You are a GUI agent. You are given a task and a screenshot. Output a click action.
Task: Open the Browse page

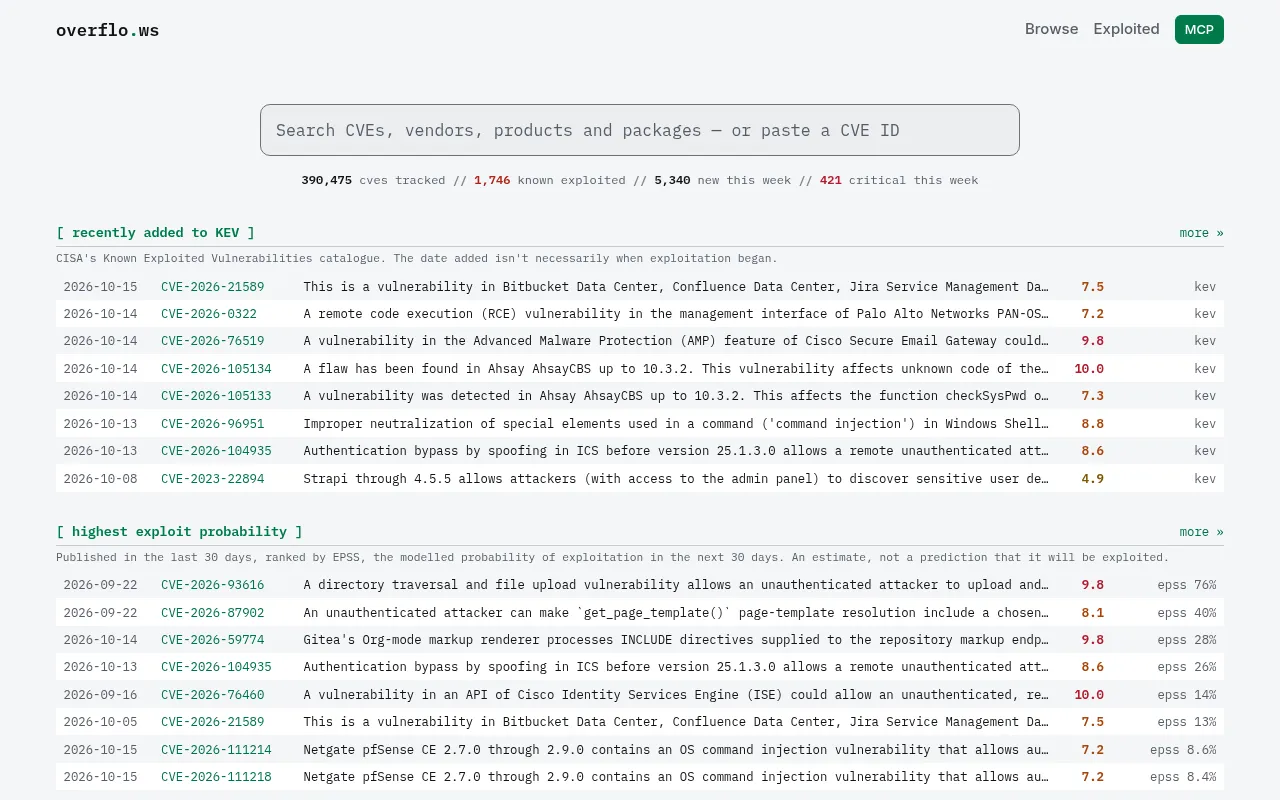click(1051, 29)
